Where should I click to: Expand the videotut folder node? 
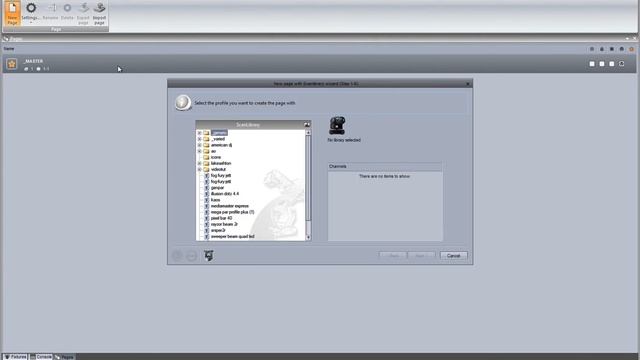point(199,169)
